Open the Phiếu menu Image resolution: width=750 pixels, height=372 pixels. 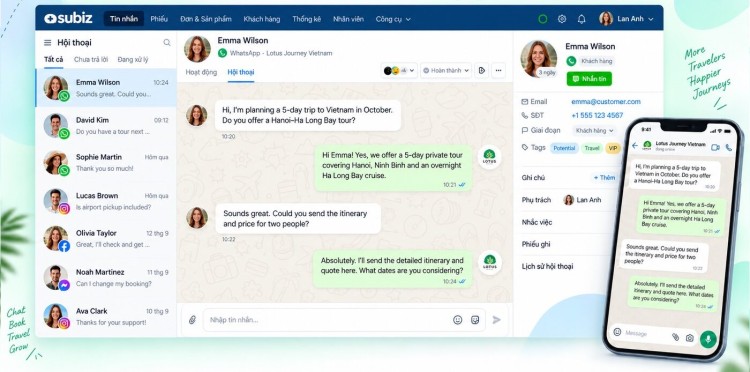tap(159, 19)
